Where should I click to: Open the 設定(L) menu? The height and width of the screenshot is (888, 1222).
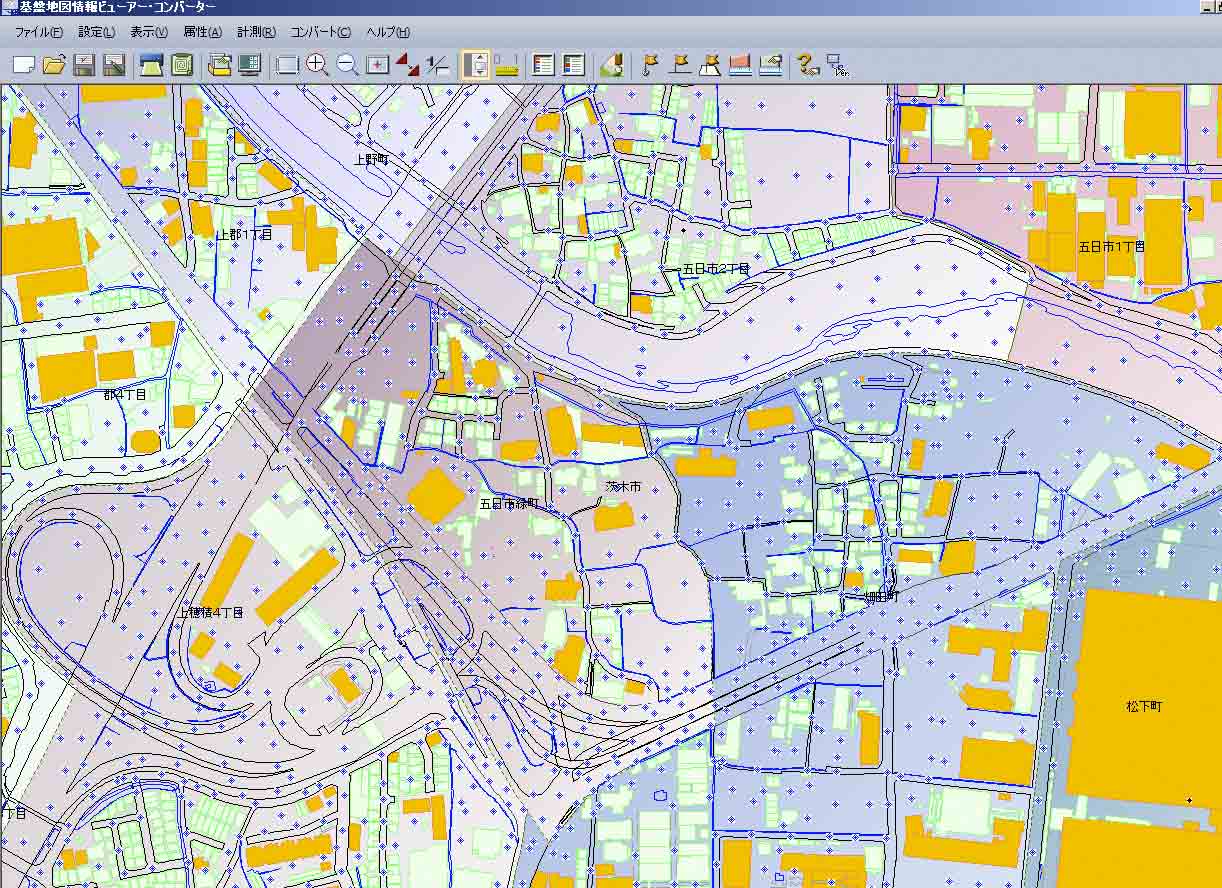(96, 32)
